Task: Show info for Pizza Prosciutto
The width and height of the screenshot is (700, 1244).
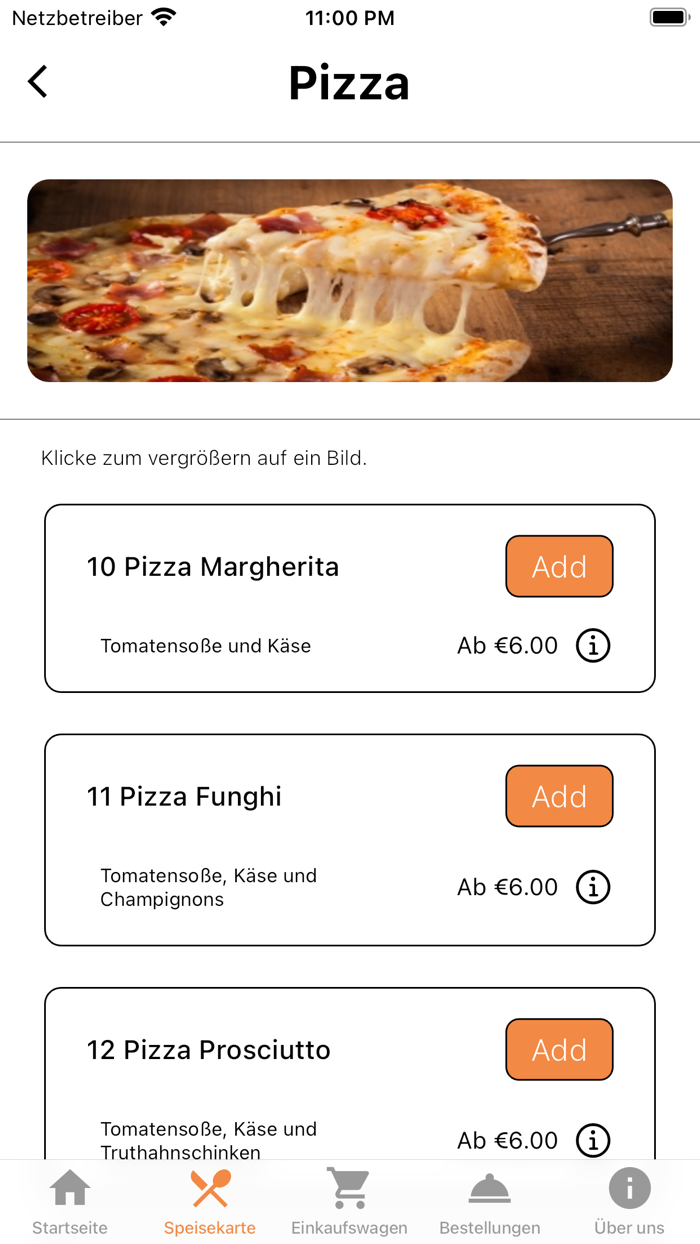Action: (592, 1140)
